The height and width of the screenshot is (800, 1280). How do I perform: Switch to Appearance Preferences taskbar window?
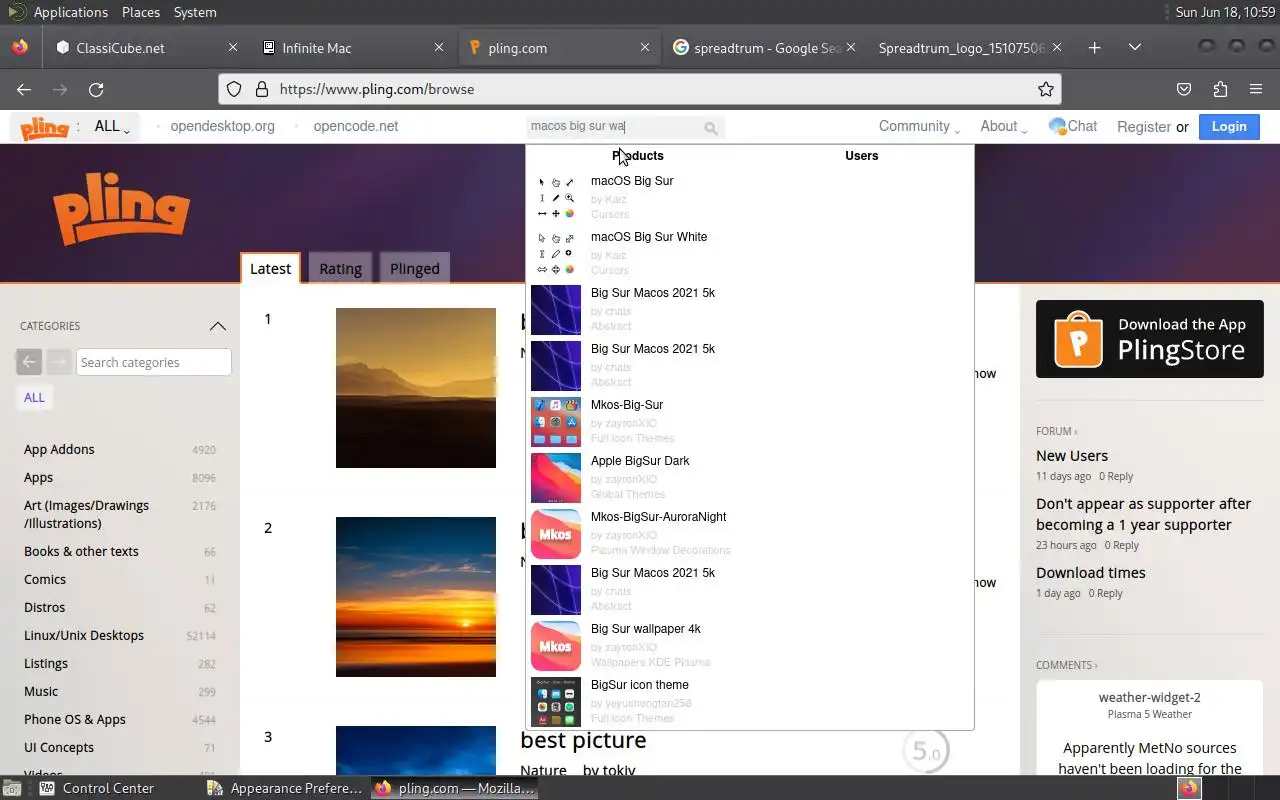click(x=285, y=788)
